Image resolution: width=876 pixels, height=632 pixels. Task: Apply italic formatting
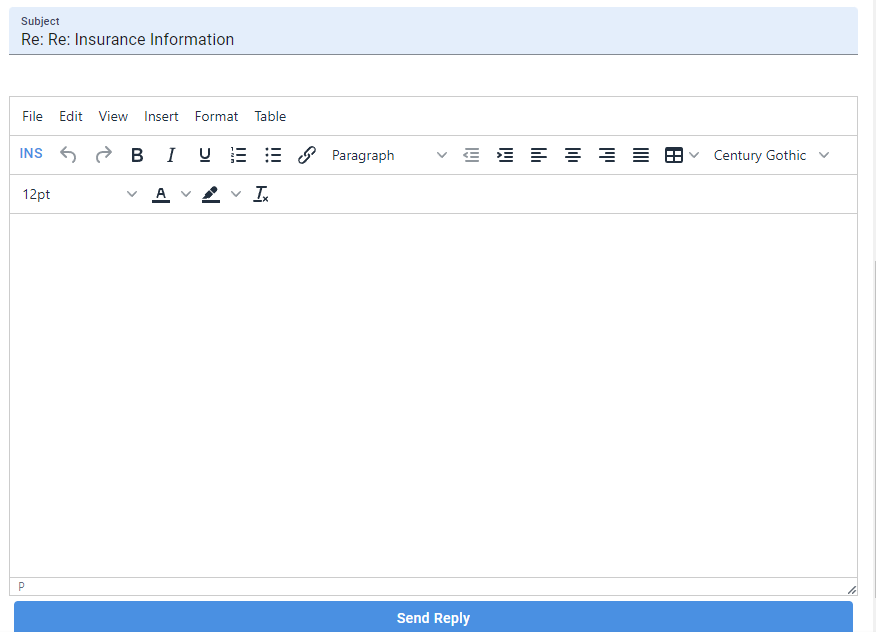171,155
